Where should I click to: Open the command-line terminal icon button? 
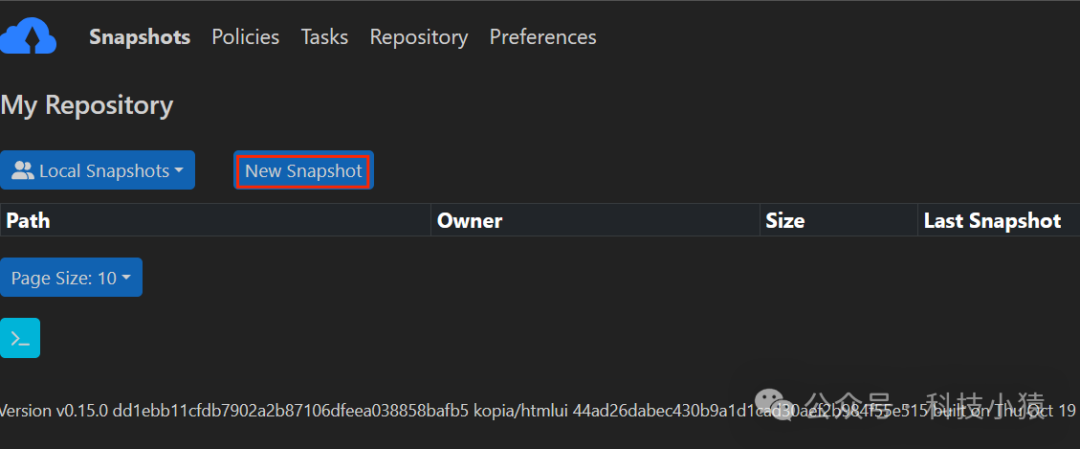(x=20, y=338)
